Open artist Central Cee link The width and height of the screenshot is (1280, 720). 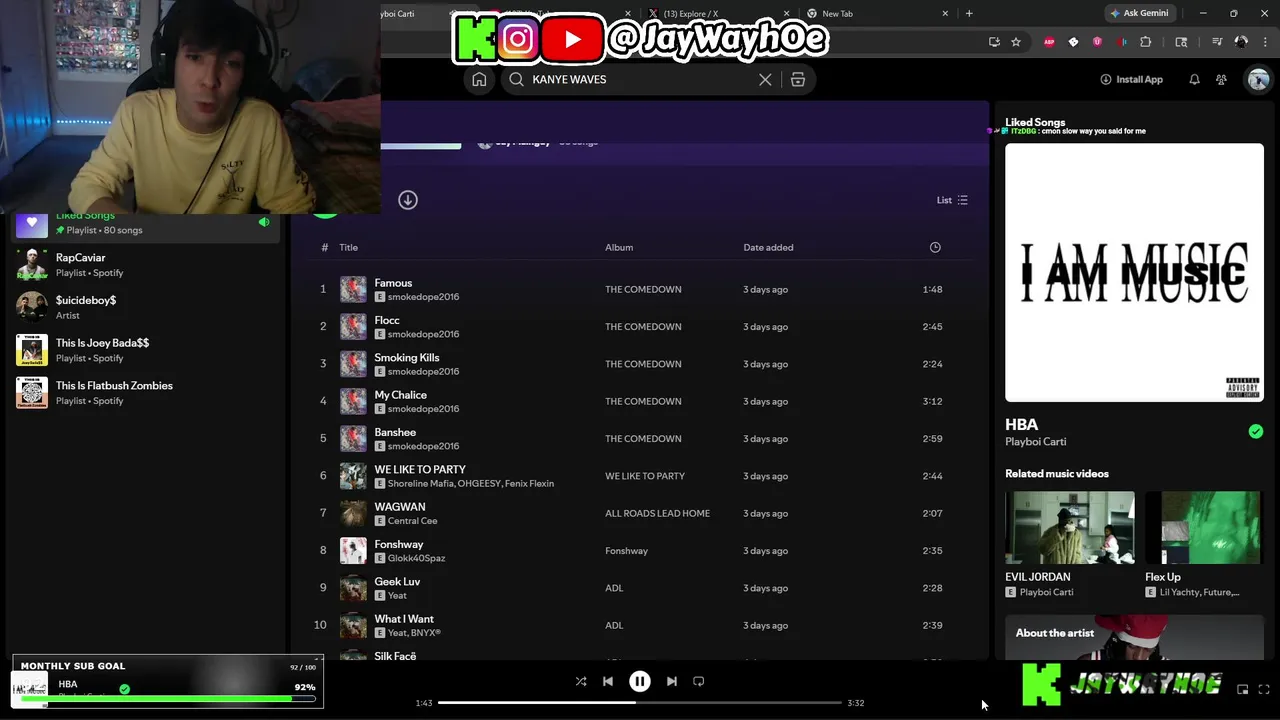click(x=412, y=521)
